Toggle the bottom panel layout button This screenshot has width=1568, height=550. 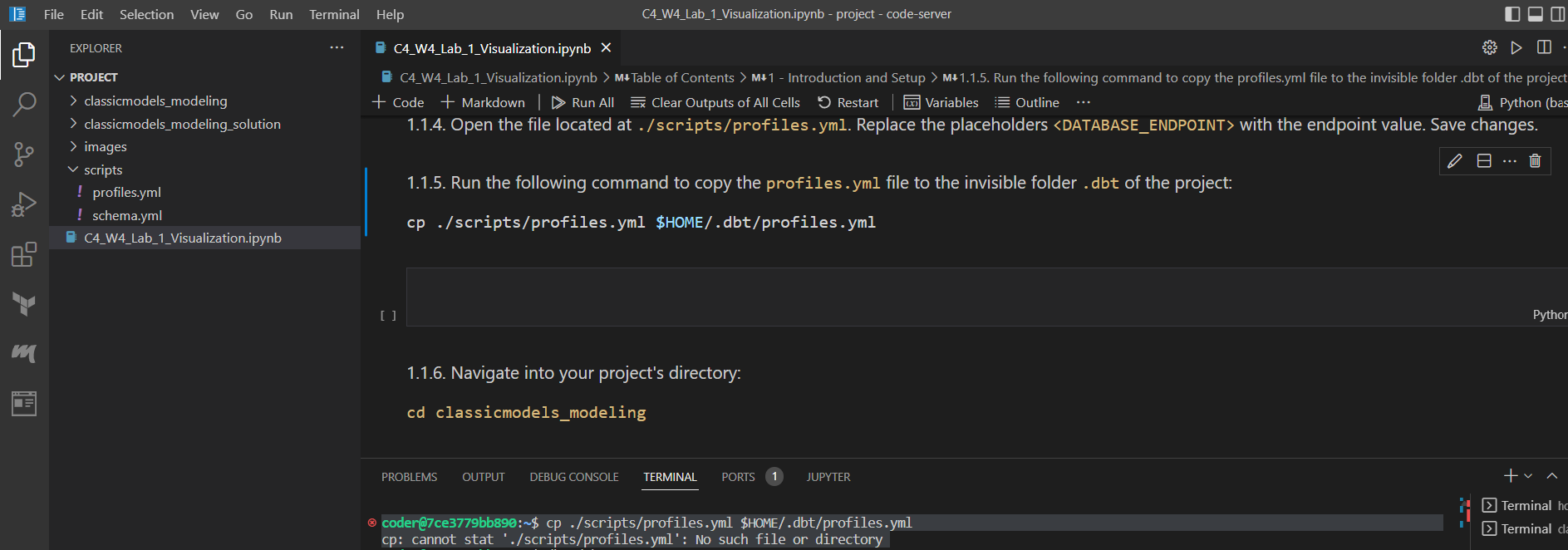1536,14
